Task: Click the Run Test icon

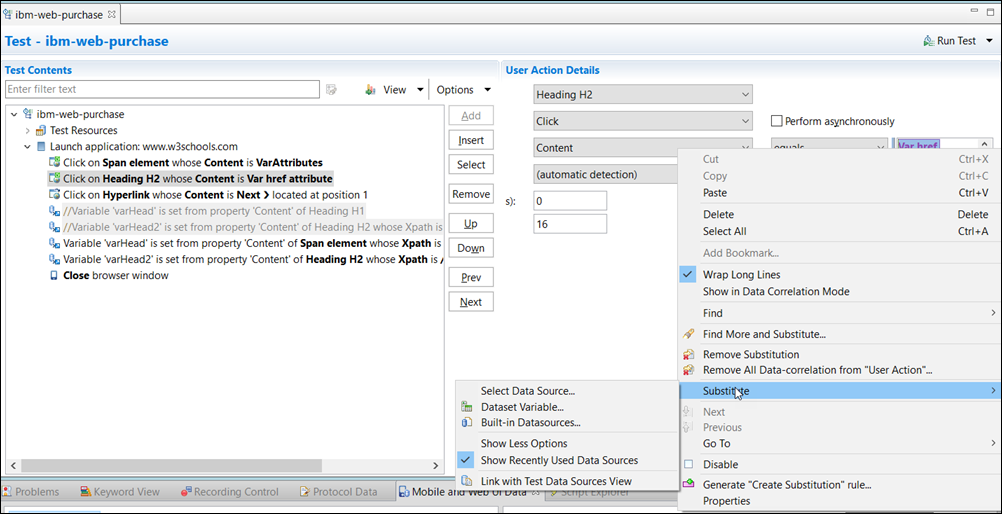Action: click(929, 41)
